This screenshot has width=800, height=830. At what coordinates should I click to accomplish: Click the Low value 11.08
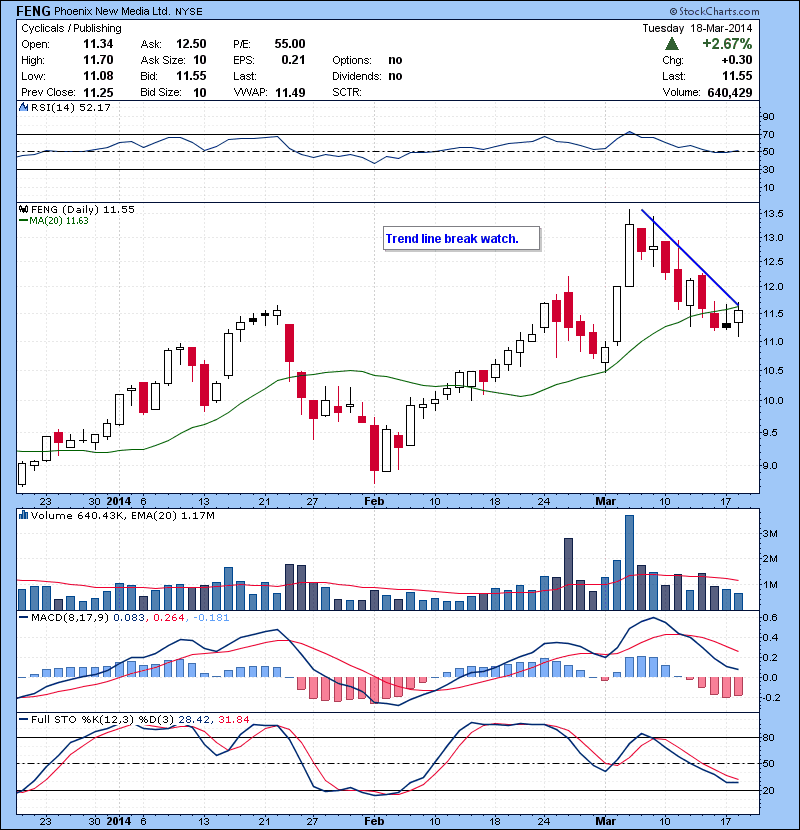click(x=98, y=76)
